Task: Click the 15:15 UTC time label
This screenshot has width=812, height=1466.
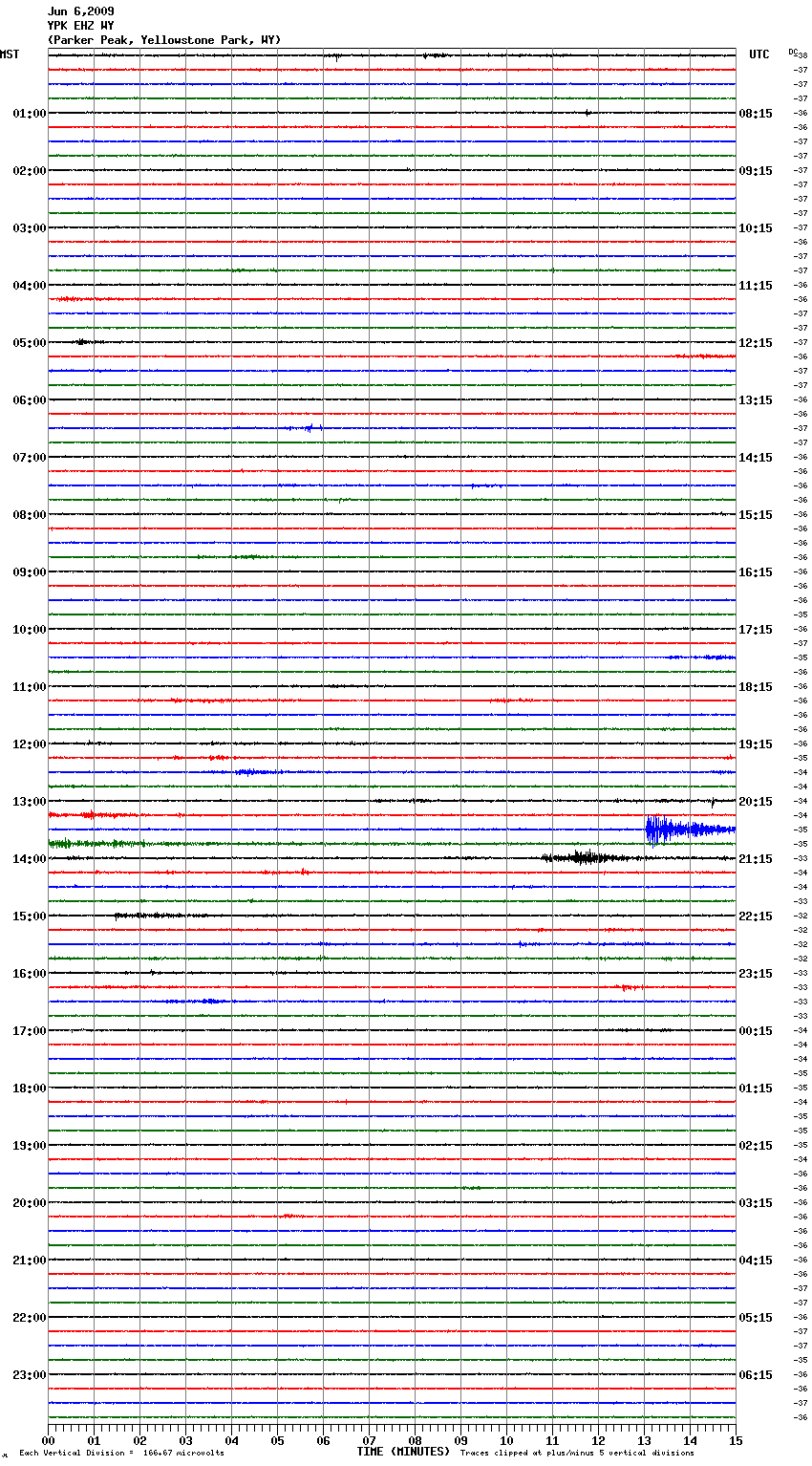Action: coord(756,515)
